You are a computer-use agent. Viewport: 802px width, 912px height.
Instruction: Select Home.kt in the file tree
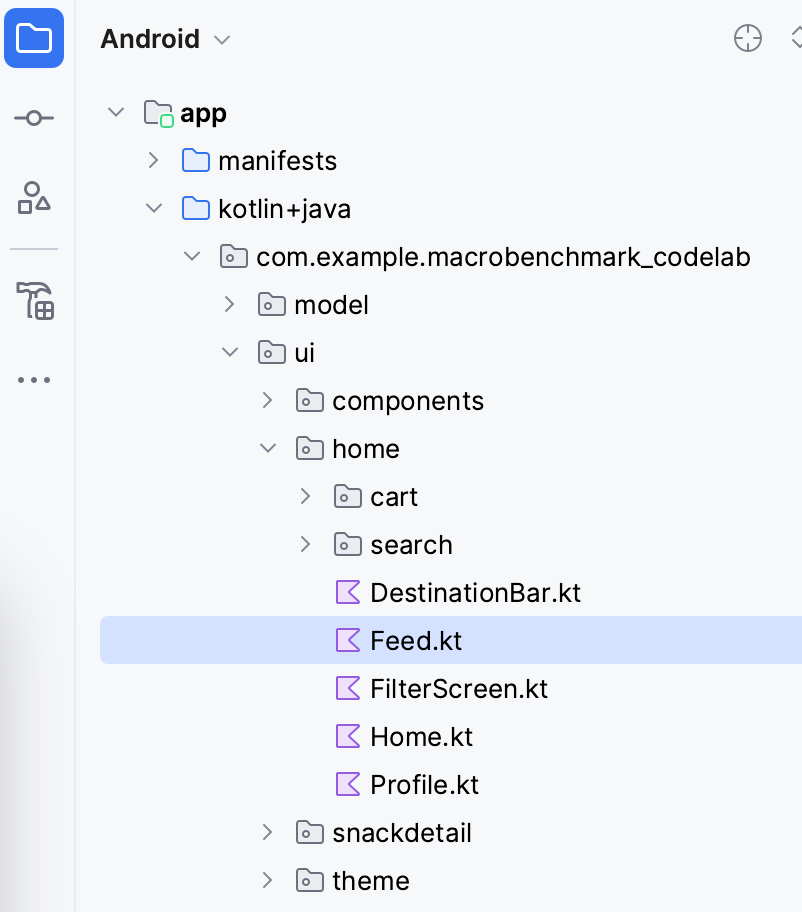pyautogui.click(x=421, y=737)
